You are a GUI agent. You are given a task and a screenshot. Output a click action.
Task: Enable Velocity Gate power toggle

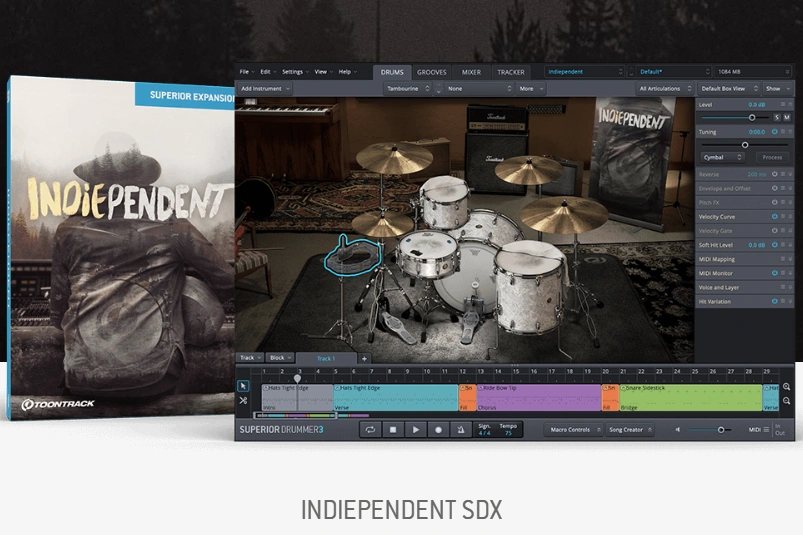pos(774,231)
